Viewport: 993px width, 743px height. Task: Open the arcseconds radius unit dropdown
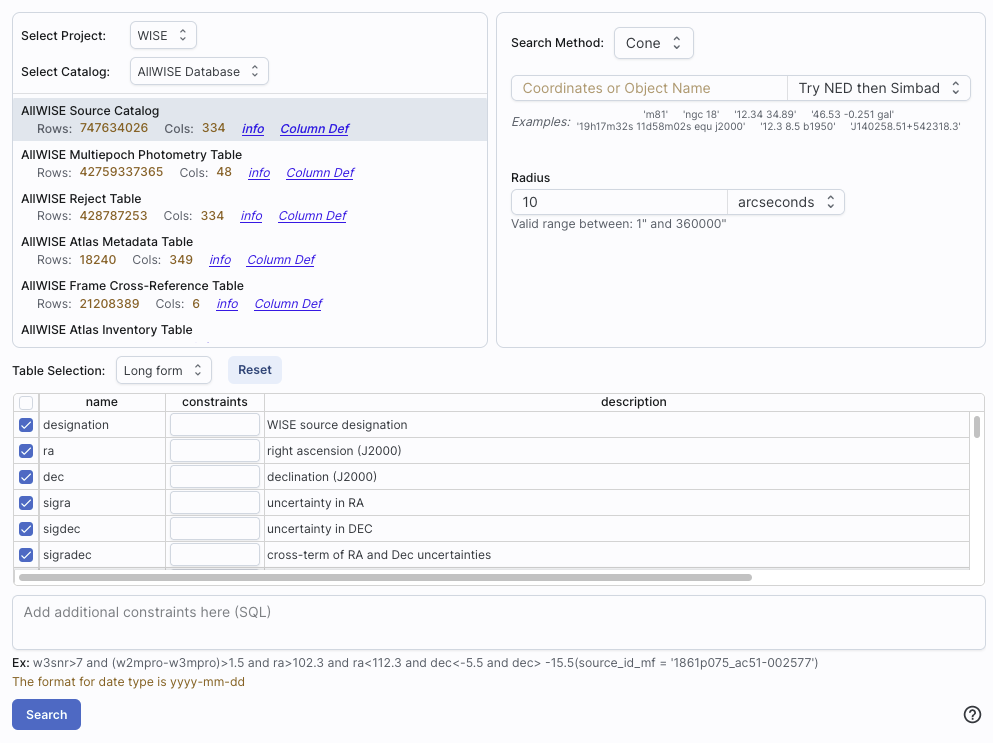[786, 202]
